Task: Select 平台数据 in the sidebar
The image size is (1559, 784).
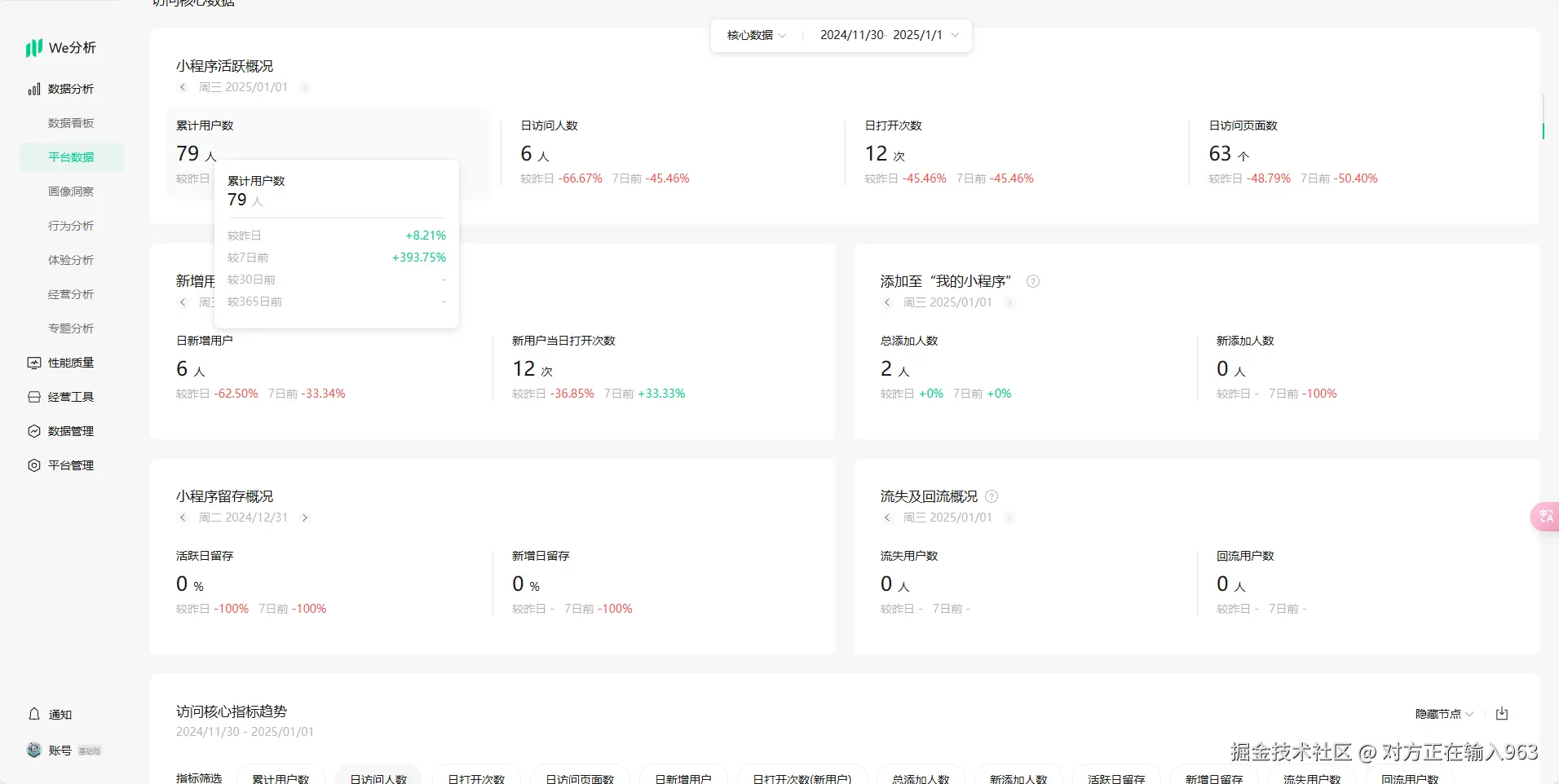Action: pyautogui.click(x=72, y=157)
